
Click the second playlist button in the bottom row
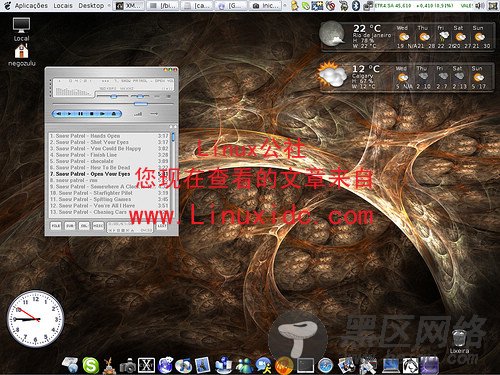(x=70, y=226)
